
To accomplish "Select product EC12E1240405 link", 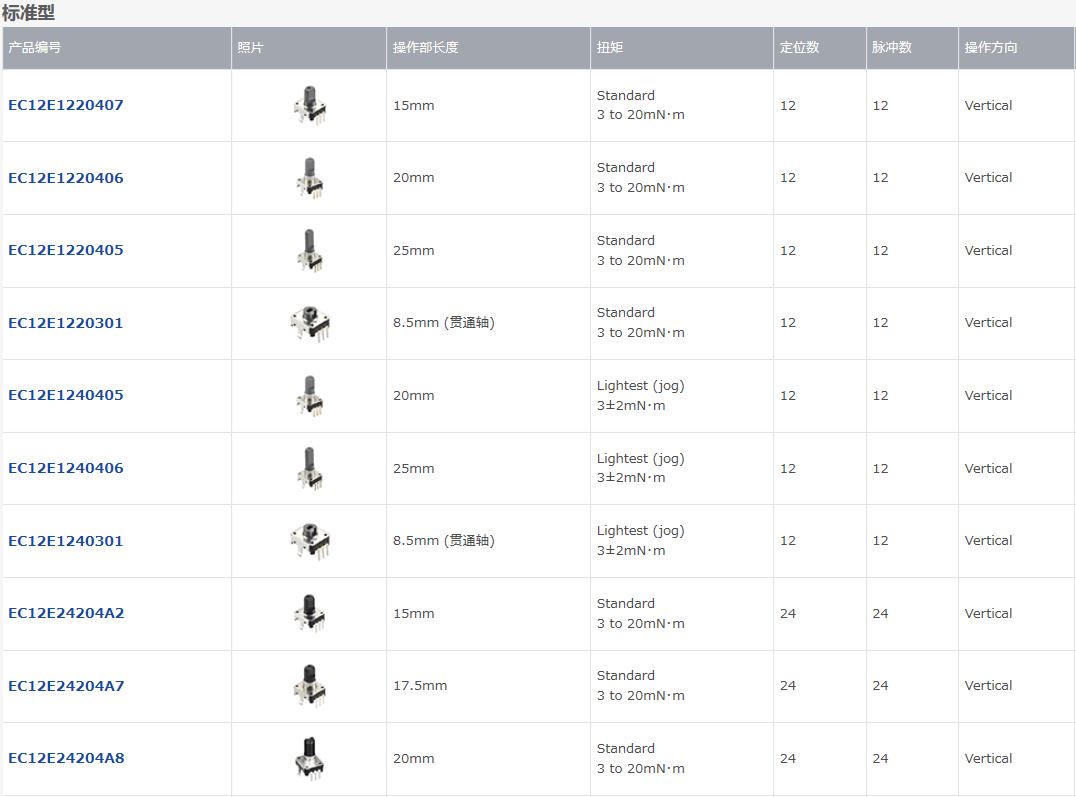I will click(x=66, y=395).
